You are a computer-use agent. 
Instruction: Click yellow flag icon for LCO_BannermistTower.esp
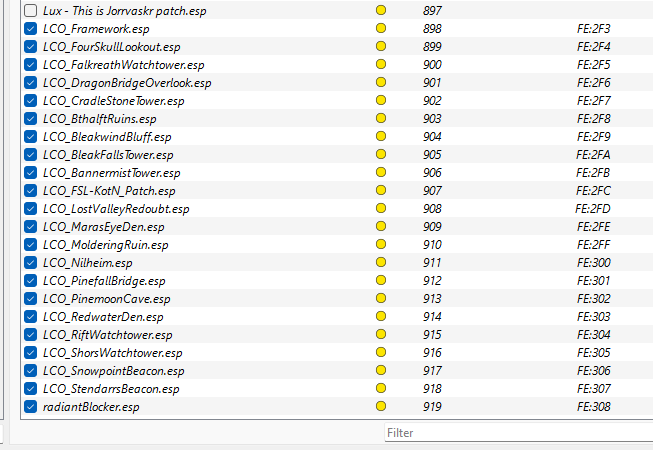[381, 172]
